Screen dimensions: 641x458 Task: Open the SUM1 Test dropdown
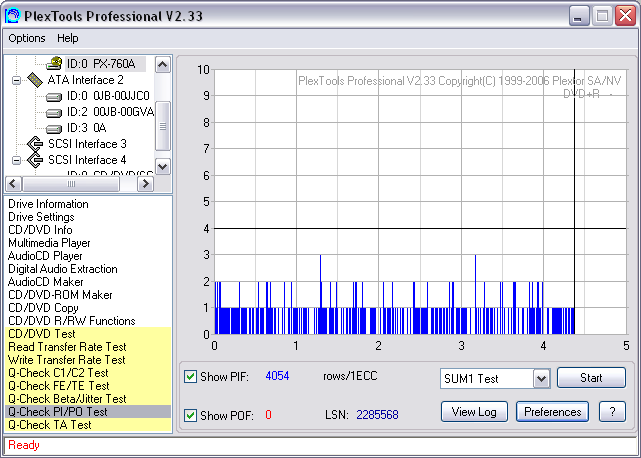point(542,379)
